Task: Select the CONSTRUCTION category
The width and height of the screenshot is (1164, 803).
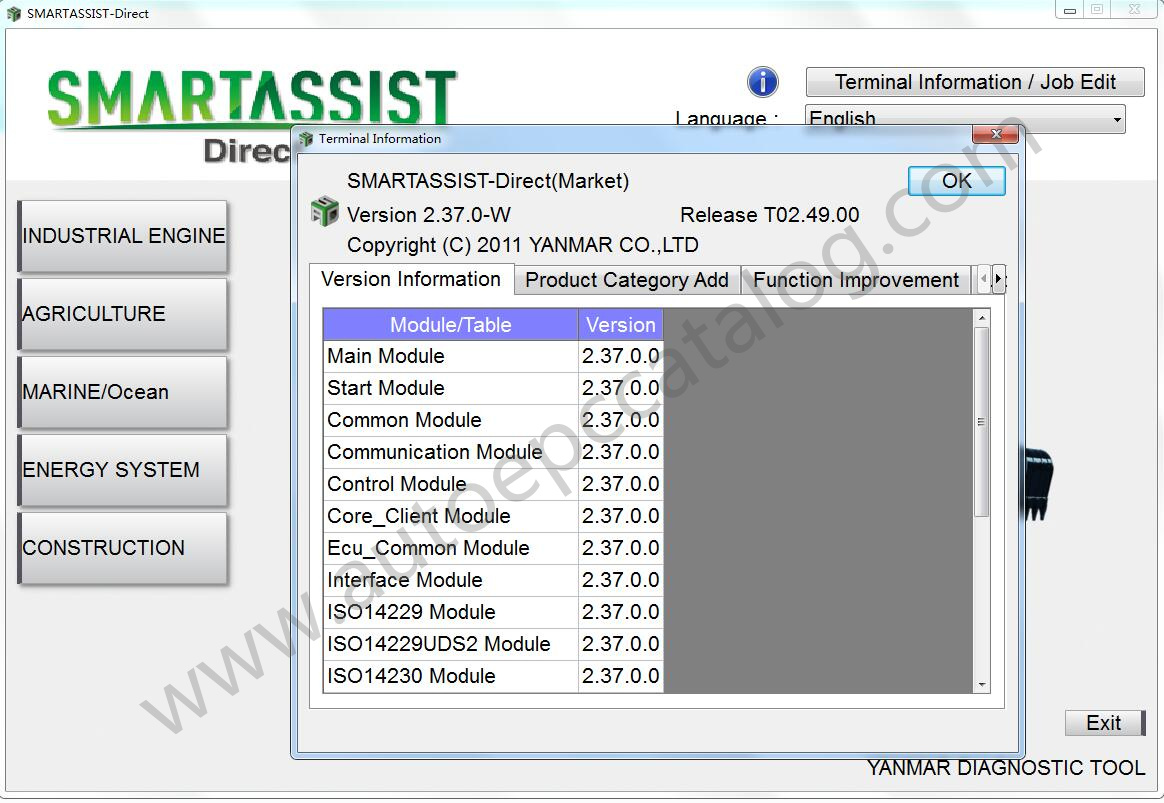Action: pos(122,548)
